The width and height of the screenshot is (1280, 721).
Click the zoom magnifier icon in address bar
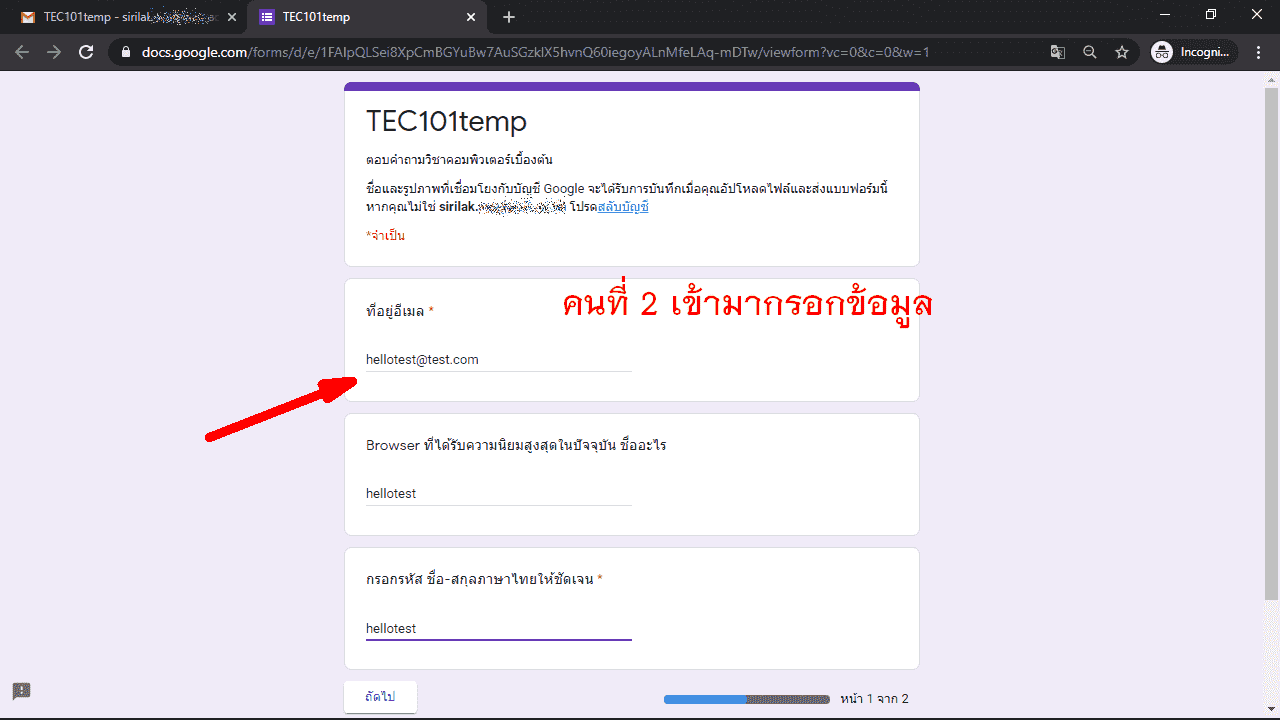[1090, 52]
